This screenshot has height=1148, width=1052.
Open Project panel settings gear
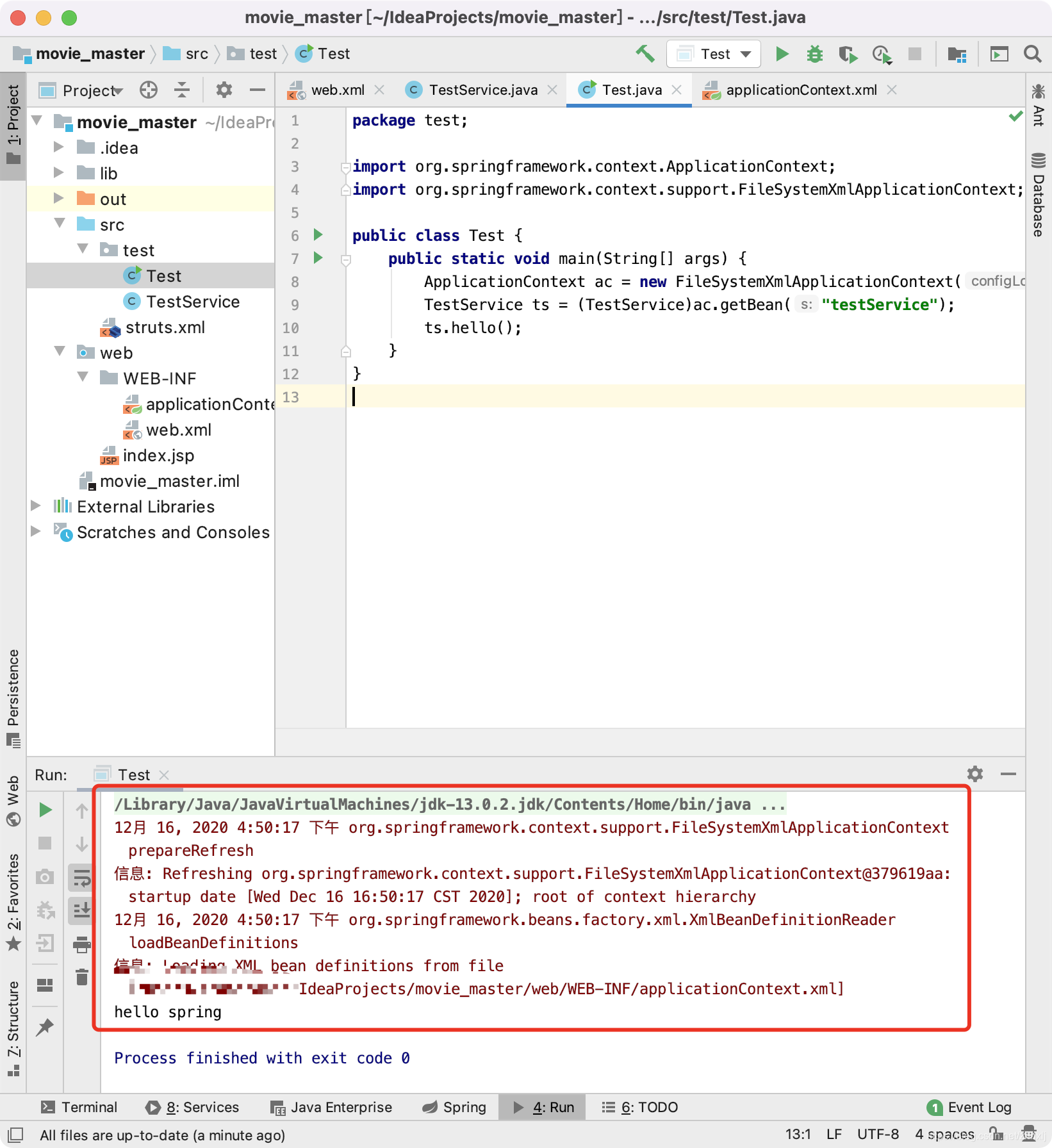click(x=224, y=90)
